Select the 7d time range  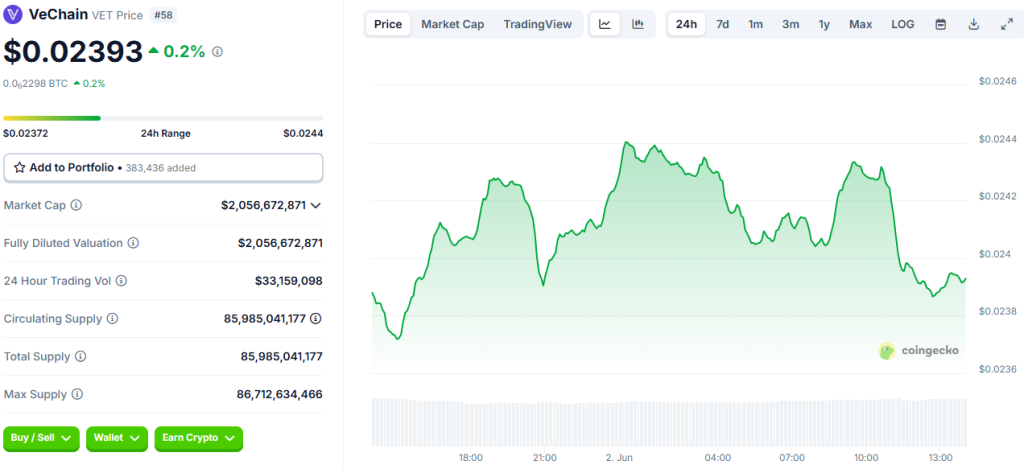(722, 24)
